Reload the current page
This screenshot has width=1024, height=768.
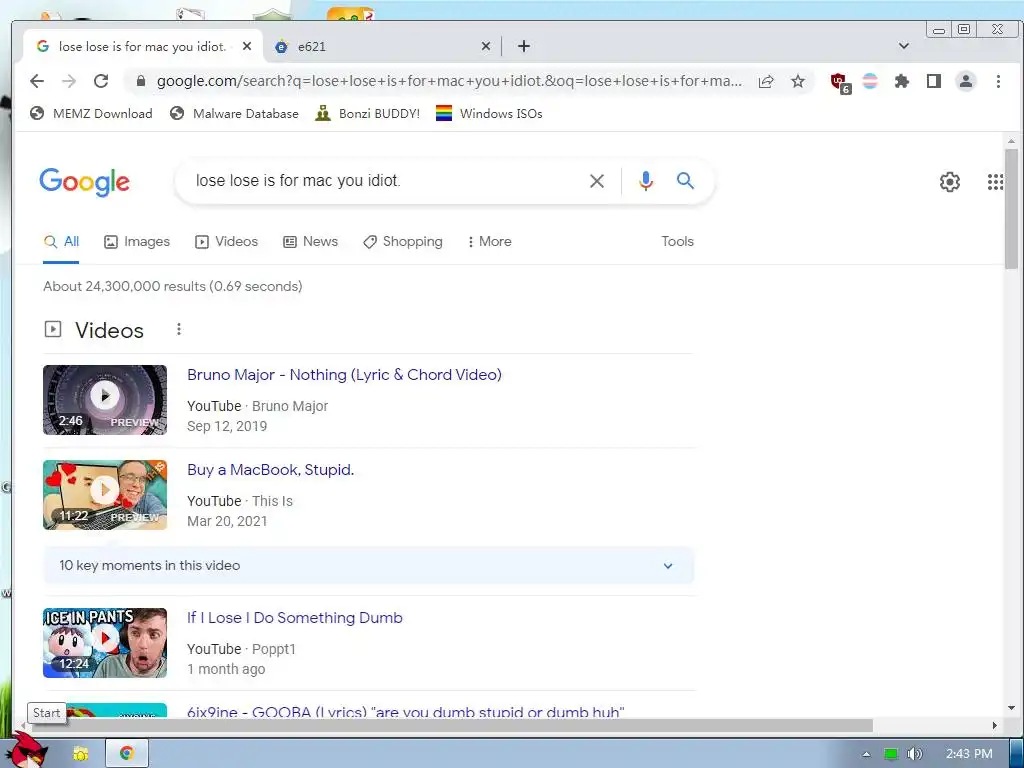101,81
